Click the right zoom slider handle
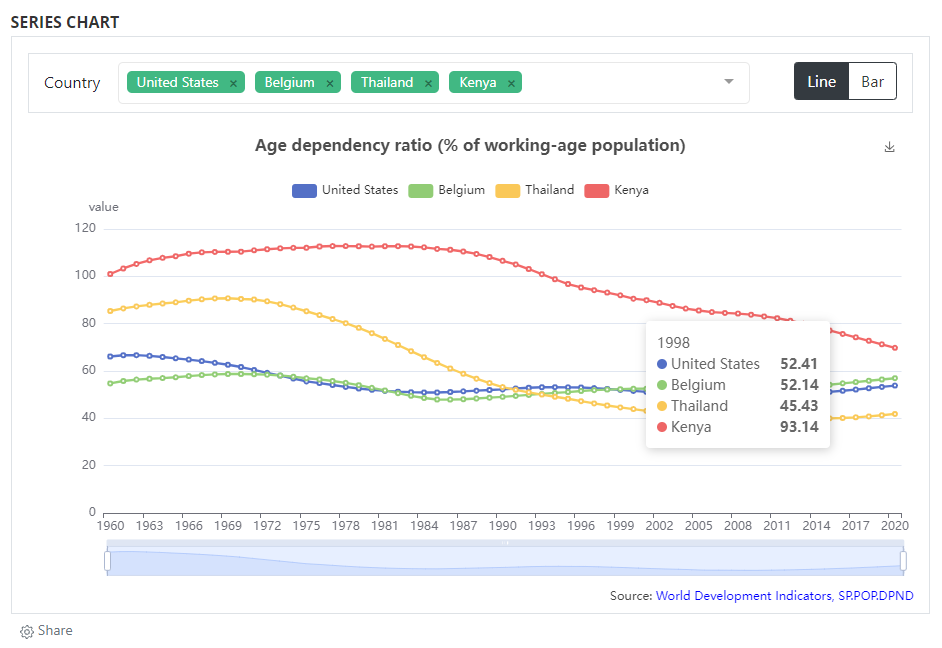This screenshot has width=942, height=648. (903, 560)
